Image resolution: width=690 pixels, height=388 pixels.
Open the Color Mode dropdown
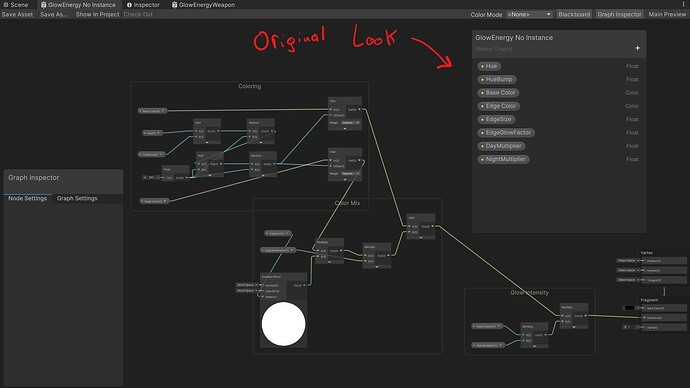tap(529, 15)
